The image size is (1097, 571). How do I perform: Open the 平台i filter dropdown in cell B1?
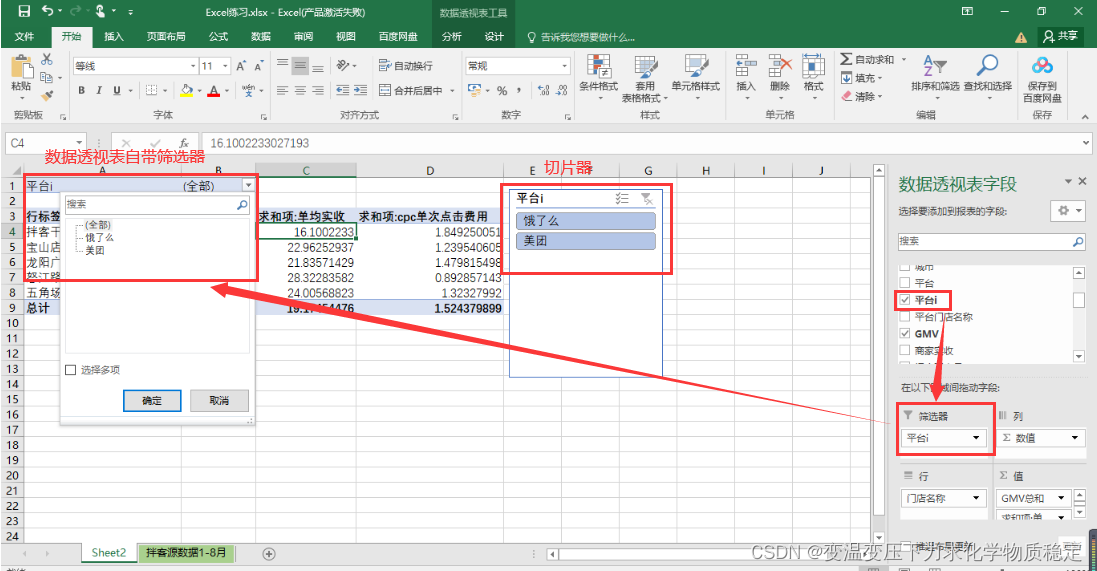click(x=248, y=185)
